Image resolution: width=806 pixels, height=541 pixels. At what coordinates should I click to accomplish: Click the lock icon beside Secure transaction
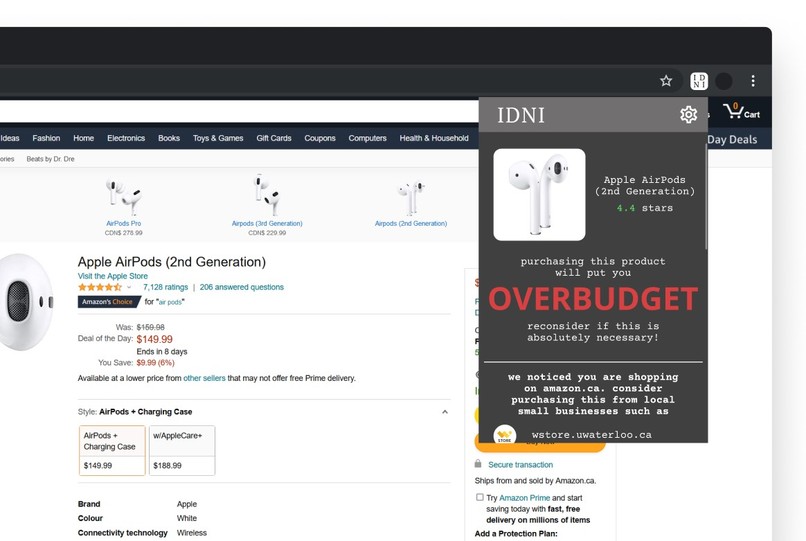(x=478, y=464)
